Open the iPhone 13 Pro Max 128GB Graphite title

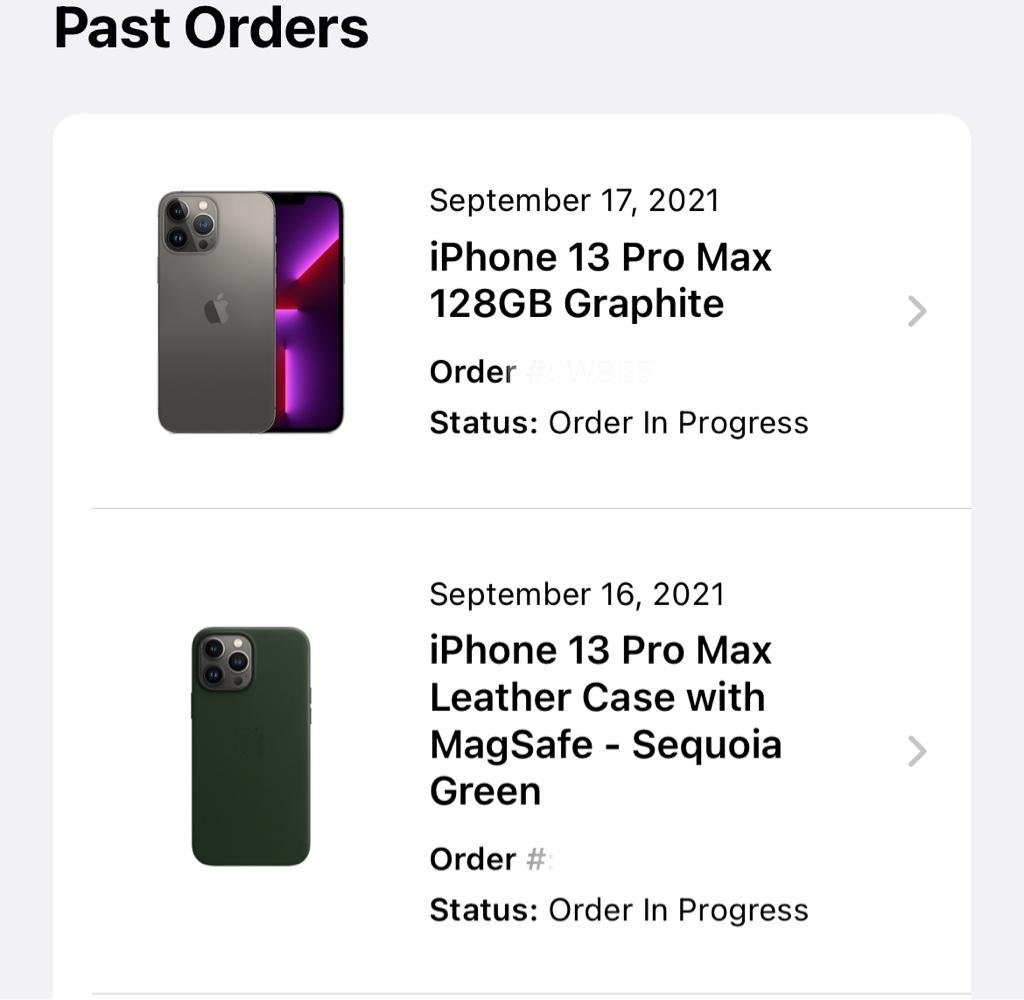pyautogui.click(x=600, y=280)
